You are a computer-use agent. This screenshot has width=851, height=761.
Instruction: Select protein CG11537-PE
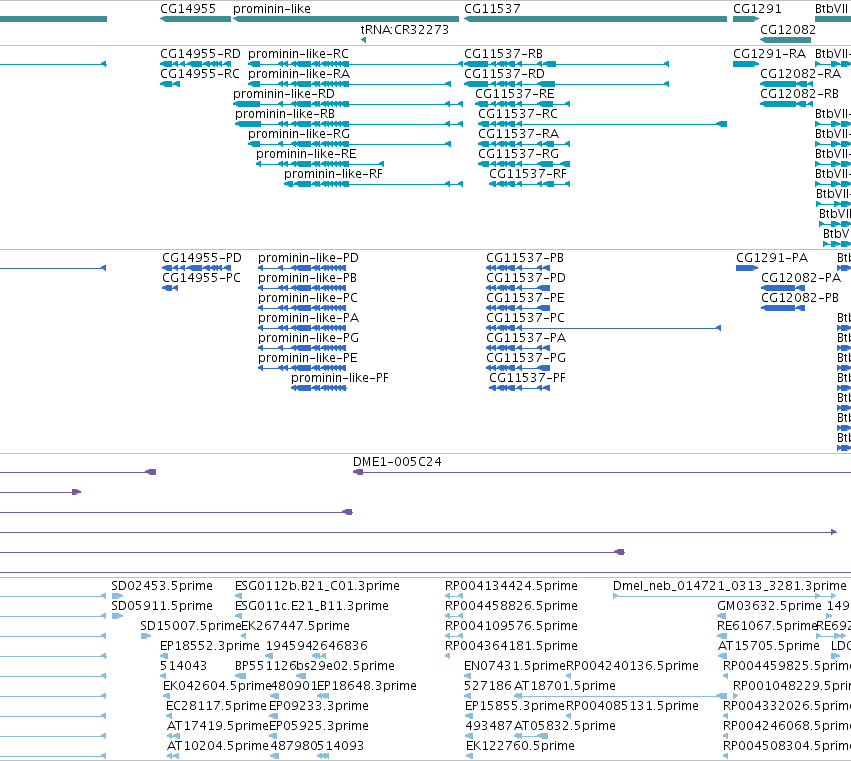[x=518, y=308]
